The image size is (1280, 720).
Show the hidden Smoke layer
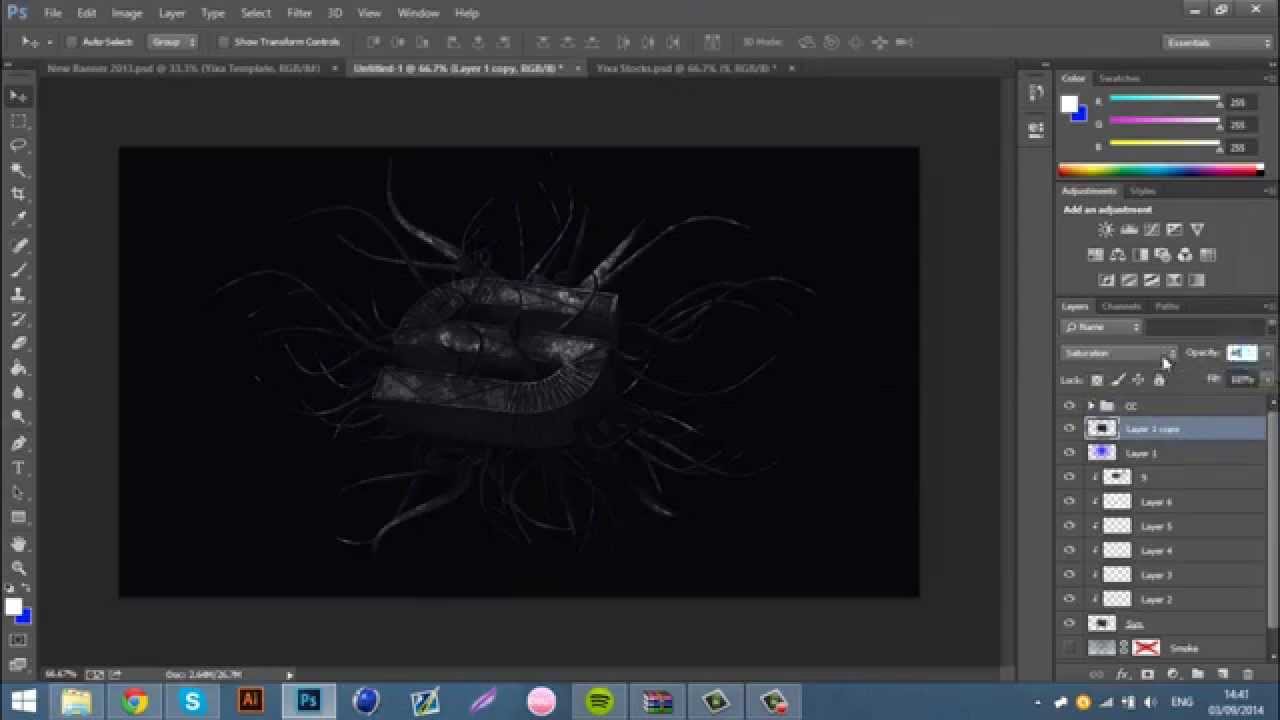[x=1069, y=648]
